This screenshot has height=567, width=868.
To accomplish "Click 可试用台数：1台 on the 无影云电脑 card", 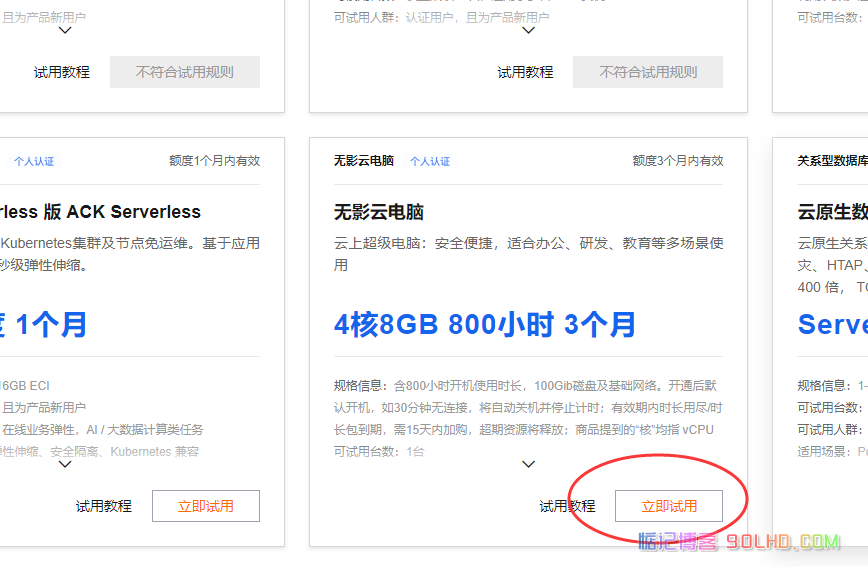I will point(379,452).
